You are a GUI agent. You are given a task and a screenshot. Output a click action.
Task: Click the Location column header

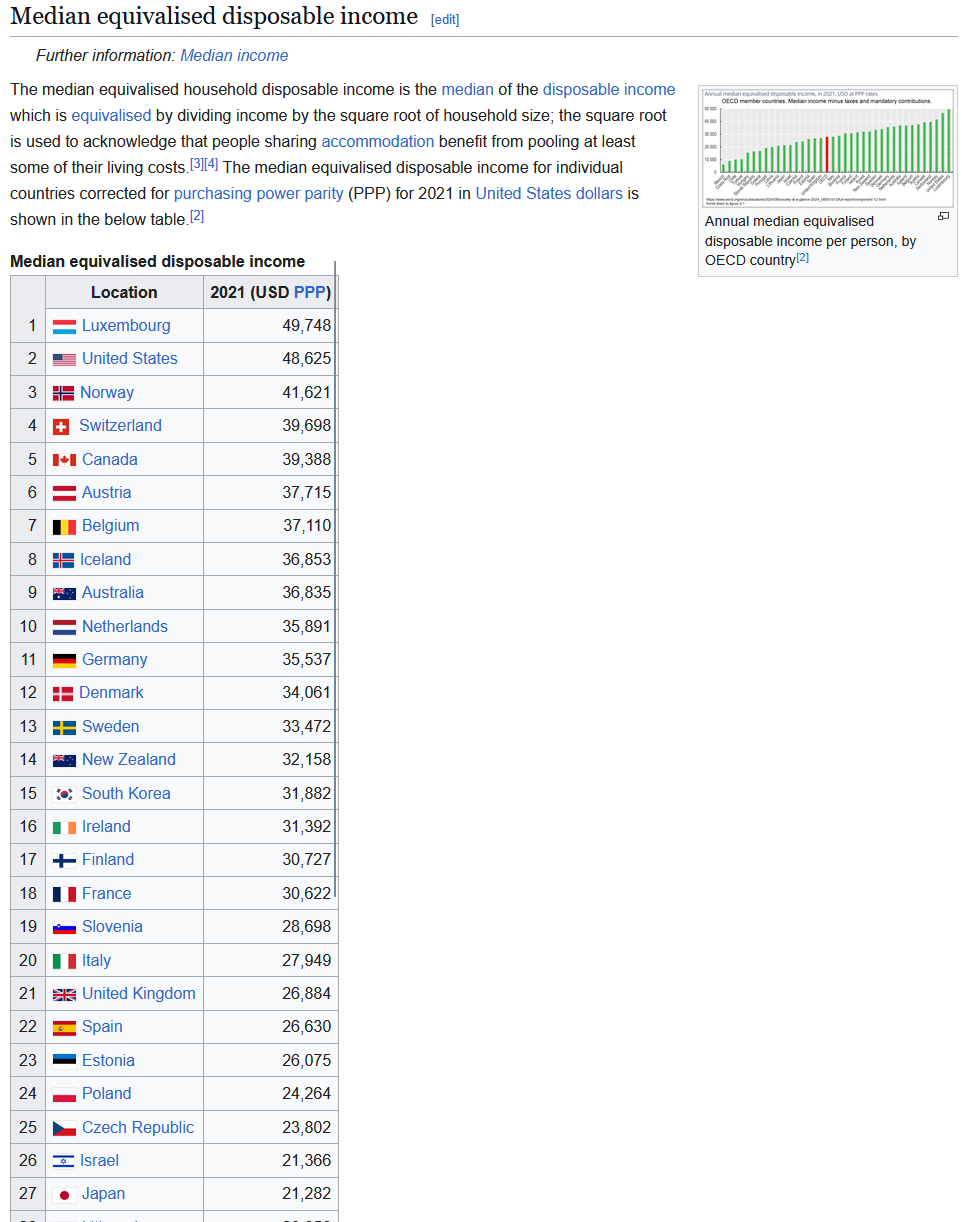(x=124, y=292)
